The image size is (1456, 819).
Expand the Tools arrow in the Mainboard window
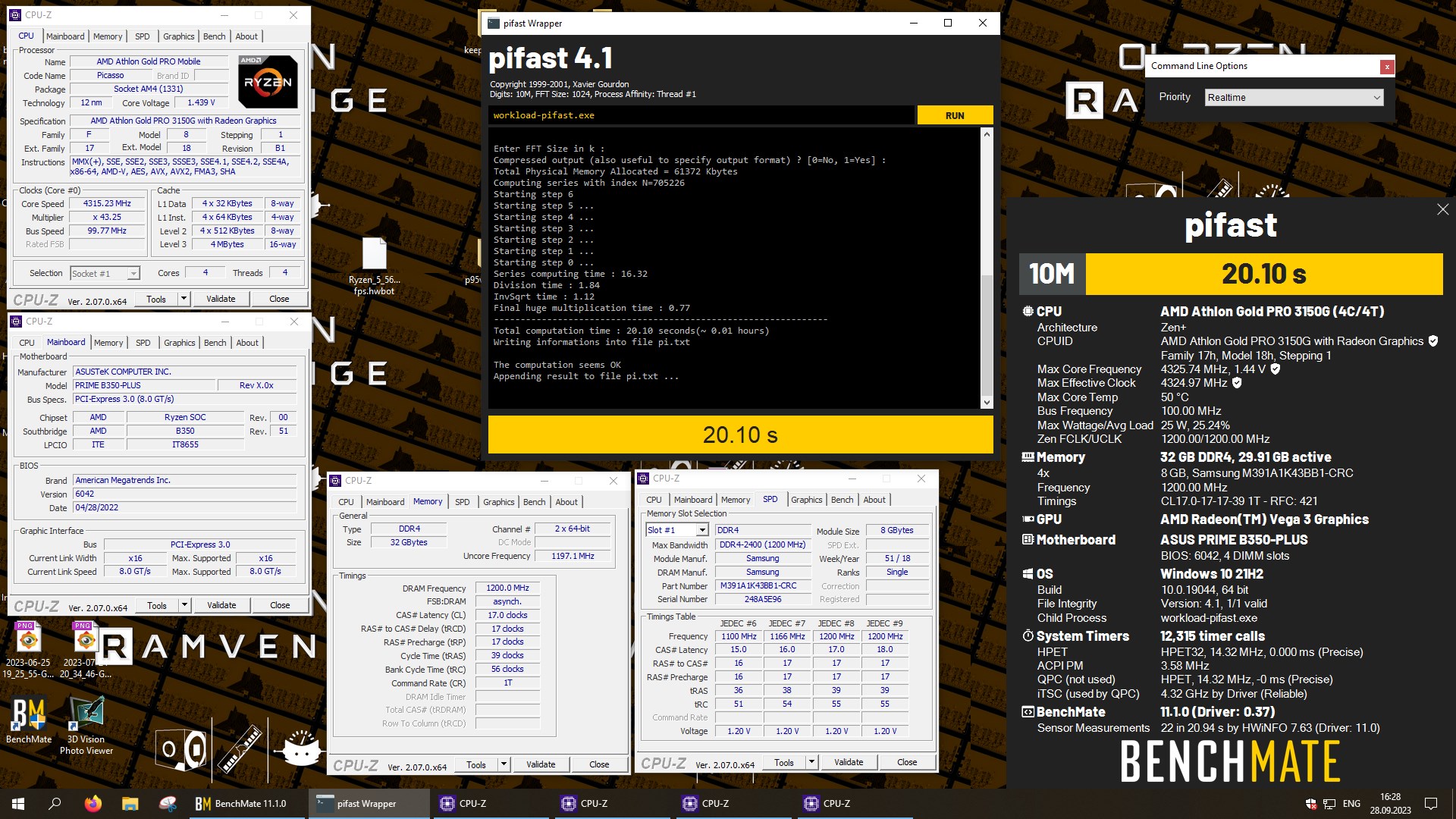pyautogui.click(x=184, y=605)
